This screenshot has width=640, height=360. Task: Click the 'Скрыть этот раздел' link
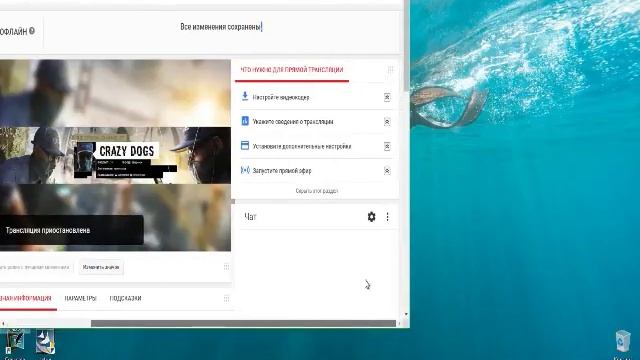(x=317, y=191)
